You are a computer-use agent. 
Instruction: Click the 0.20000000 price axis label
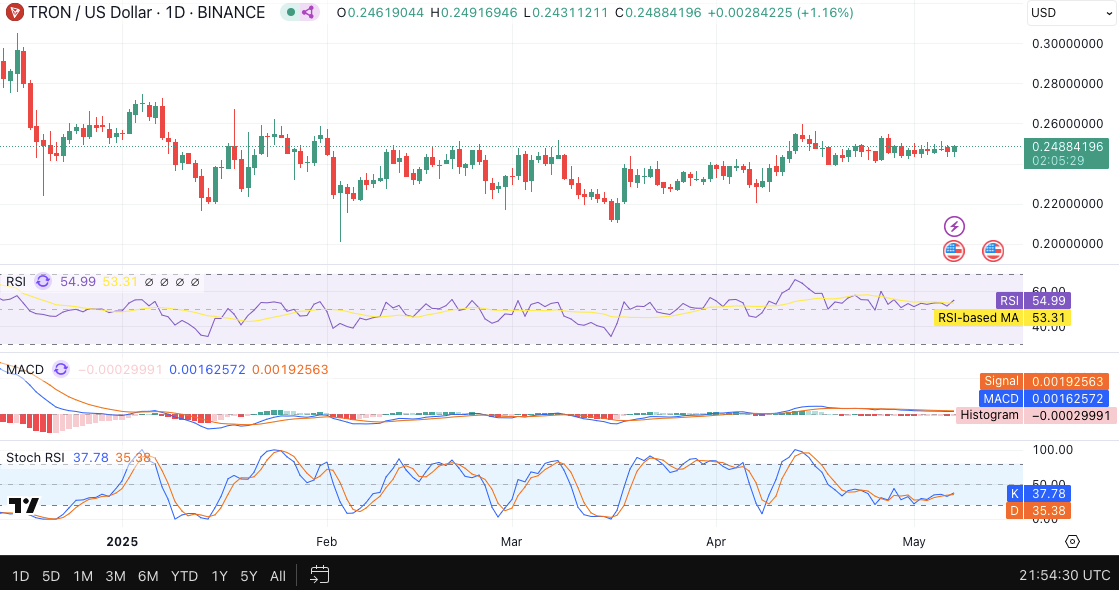(1068, 244)
